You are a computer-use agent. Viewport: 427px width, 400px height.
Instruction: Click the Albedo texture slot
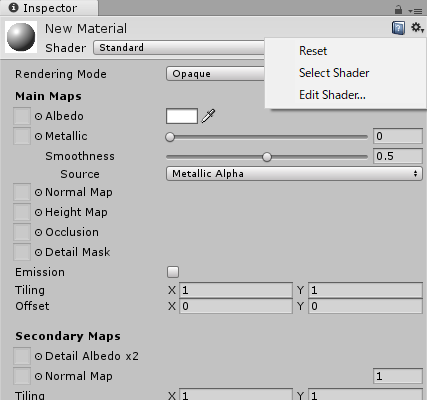(22, 116)
